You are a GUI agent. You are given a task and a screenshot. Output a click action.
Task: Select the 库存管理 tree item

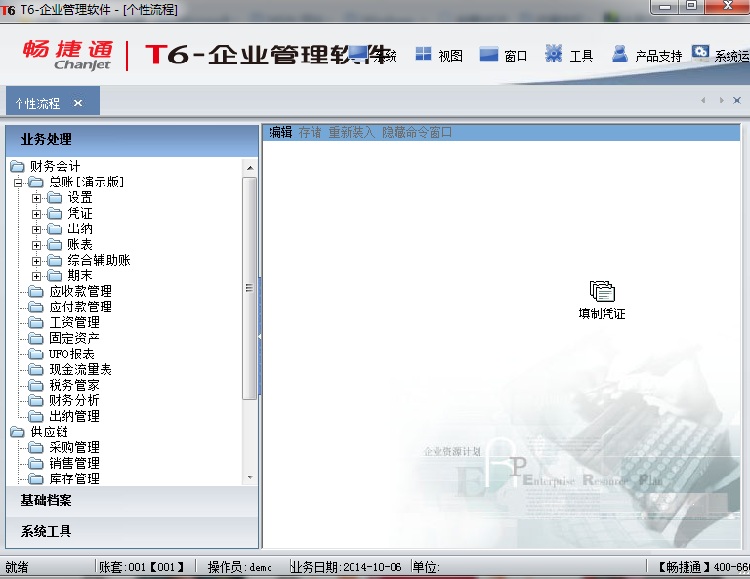74,479
